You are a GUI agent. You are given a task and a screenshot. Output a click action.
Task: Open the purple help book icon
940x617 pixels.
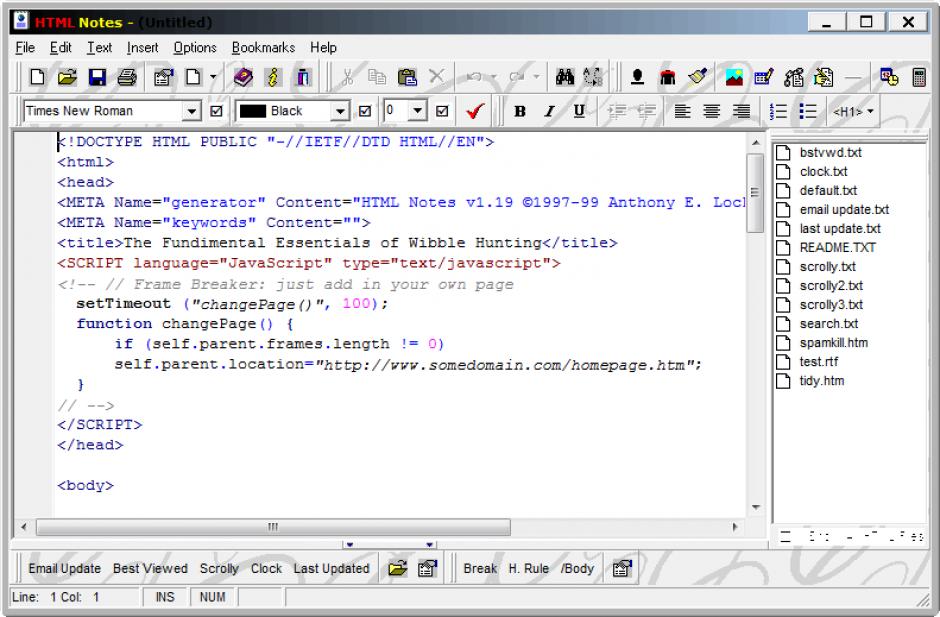243,77
